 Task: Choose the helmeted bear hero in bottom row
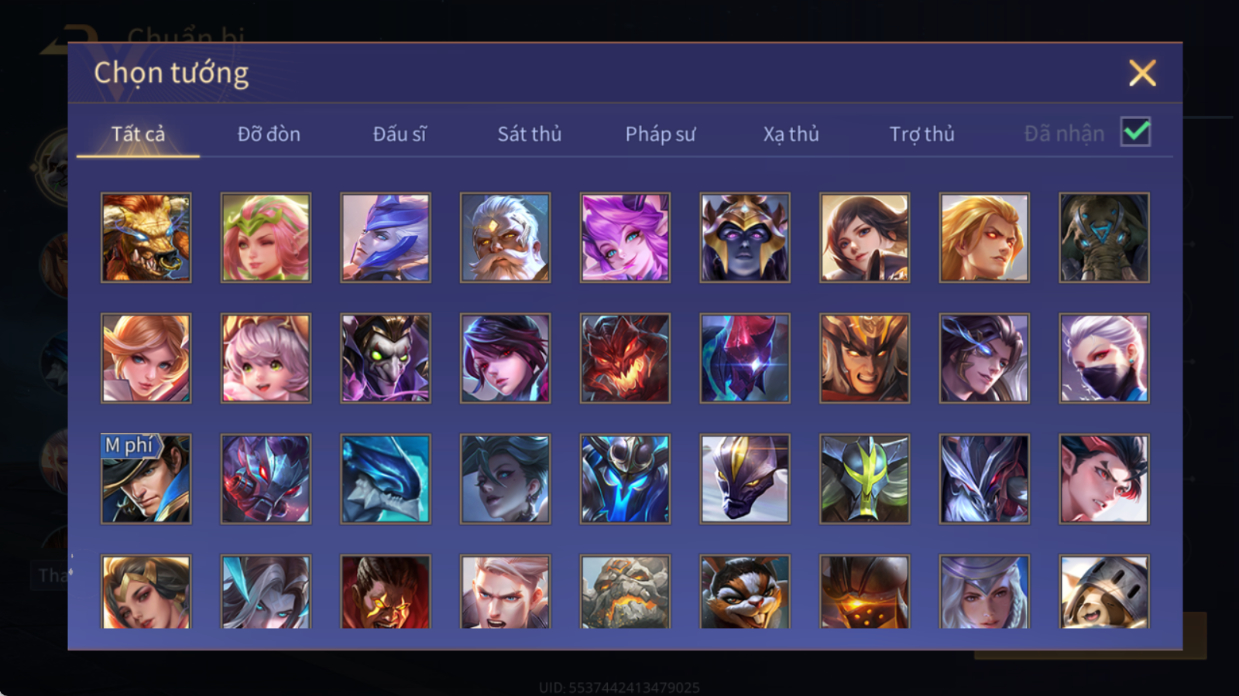click(x=1104, y=592)
